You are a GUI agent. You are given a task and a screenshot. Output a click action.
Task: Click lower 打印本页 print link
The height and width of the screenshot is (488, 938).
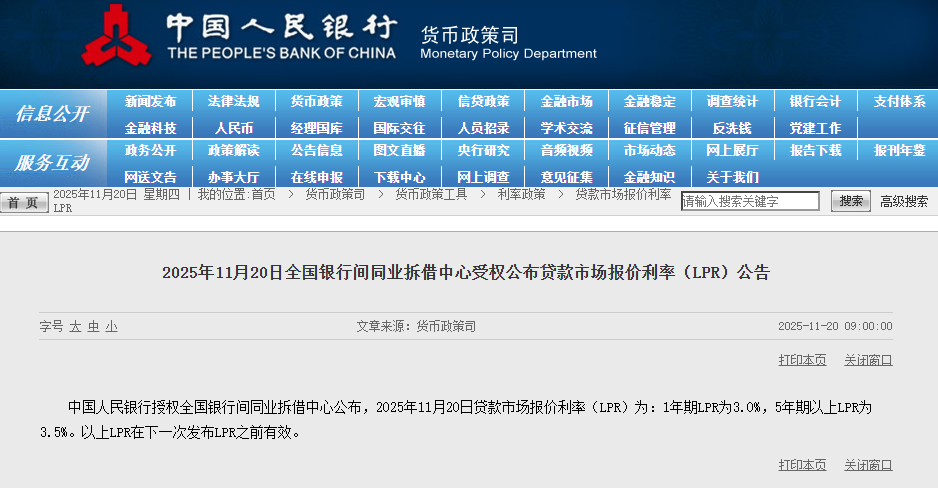802,465
